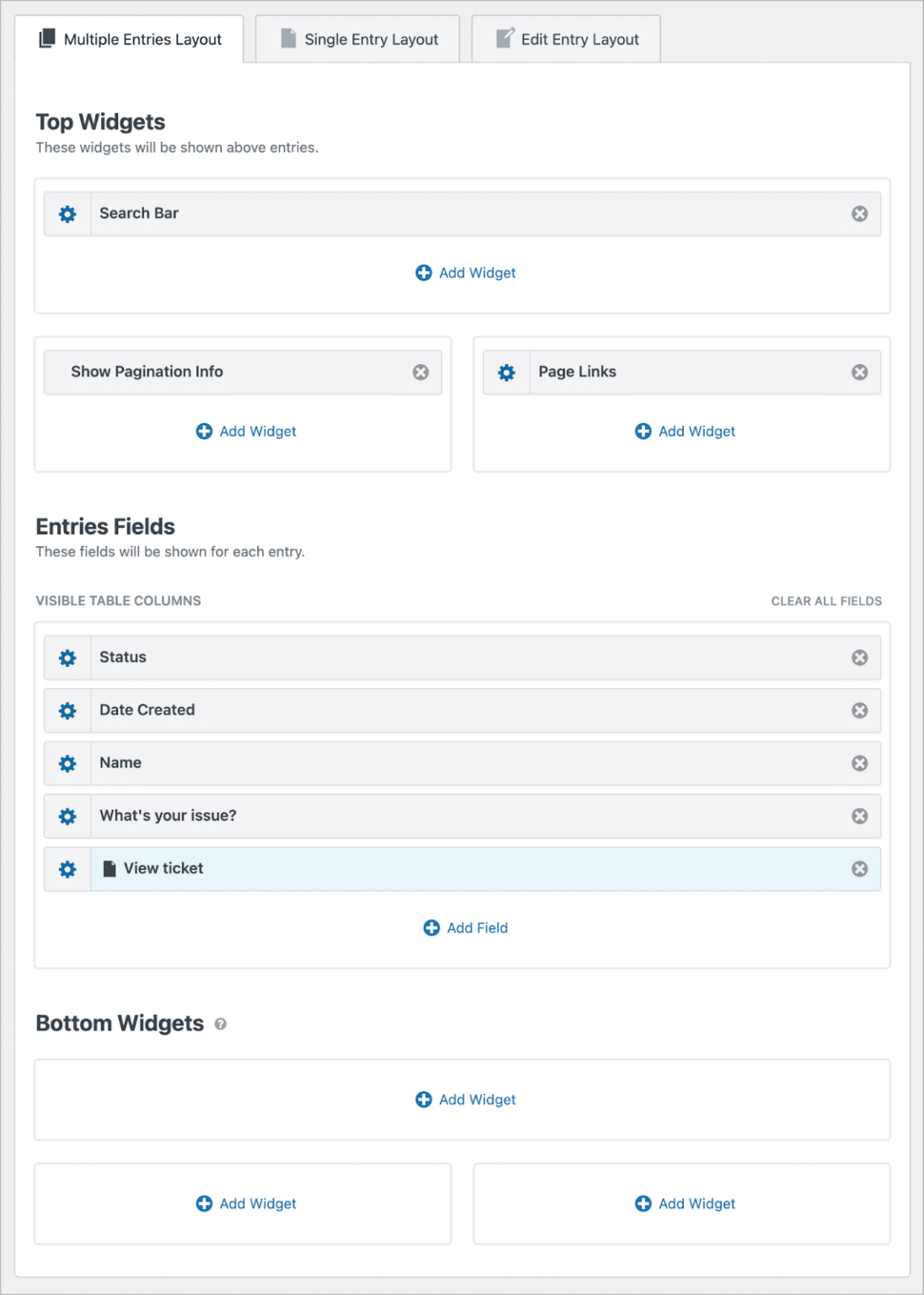924x1295 pixels.
Task: Remove the View ticket field
Action: click(x=860, y=868)
